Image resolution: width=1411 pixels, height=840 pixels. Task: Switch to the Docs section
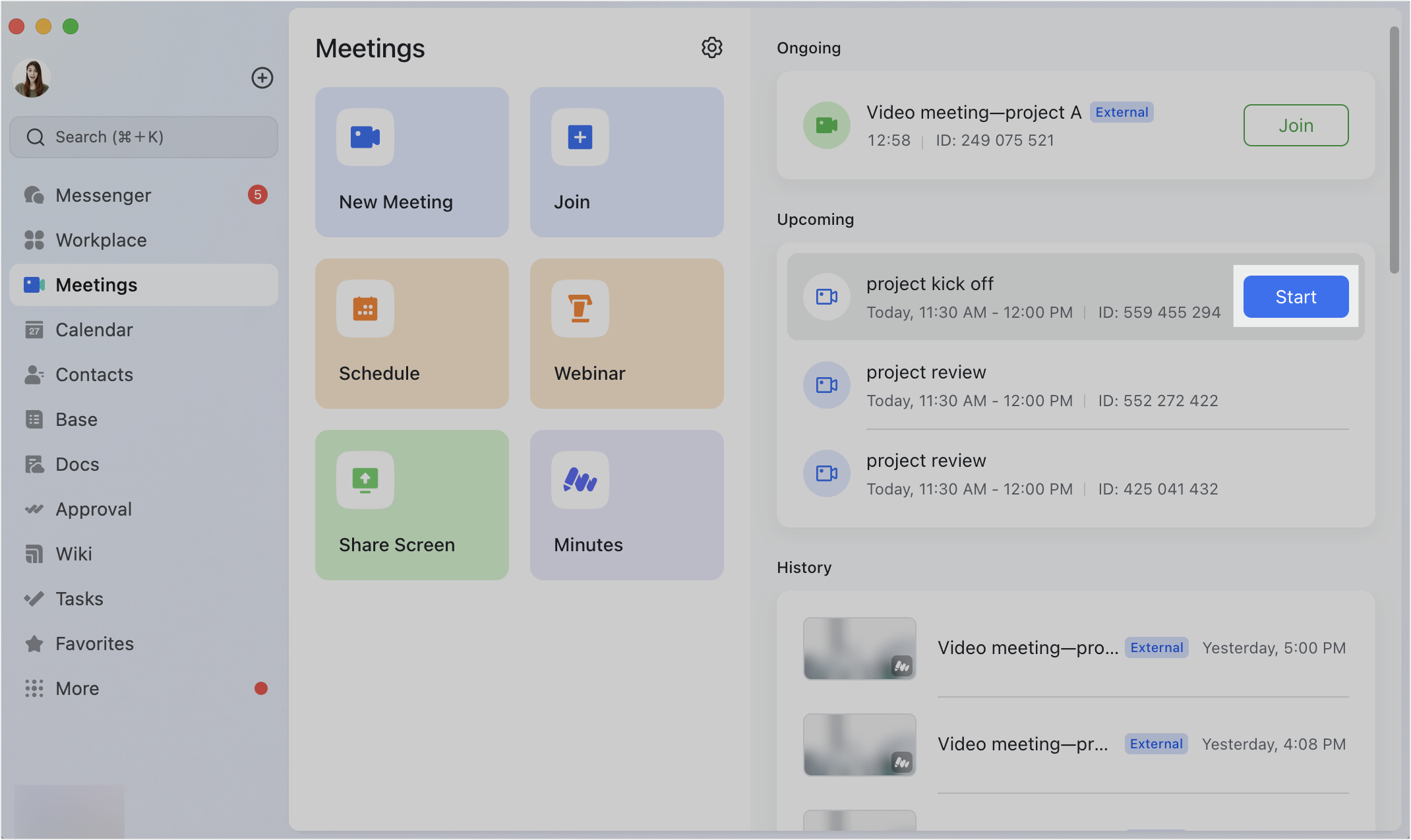(x=77, y=464)
